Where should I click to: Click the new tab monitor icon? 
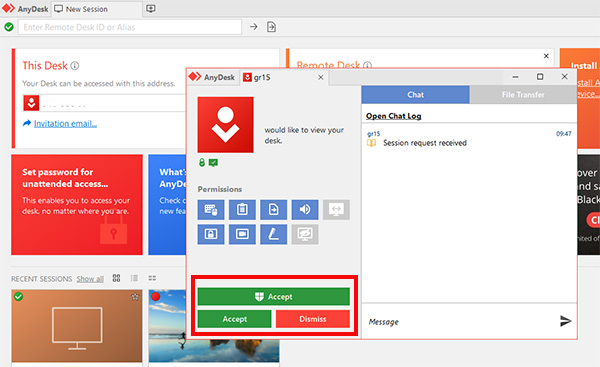(x=151, y=9)
